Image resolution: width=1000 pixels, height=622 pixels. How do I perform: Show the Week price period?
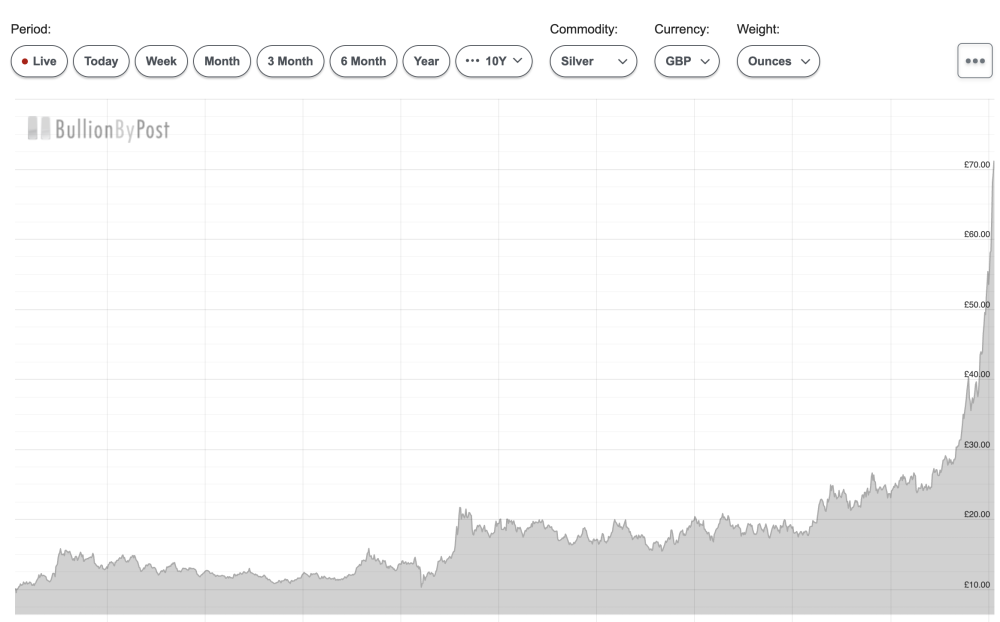[x=161, y=61]
